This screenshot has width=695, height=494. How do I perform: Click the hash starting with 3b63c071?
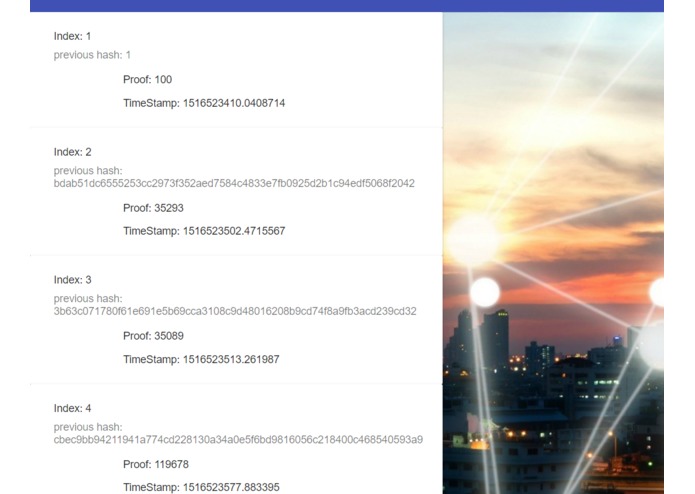click(x=235, y=311)
